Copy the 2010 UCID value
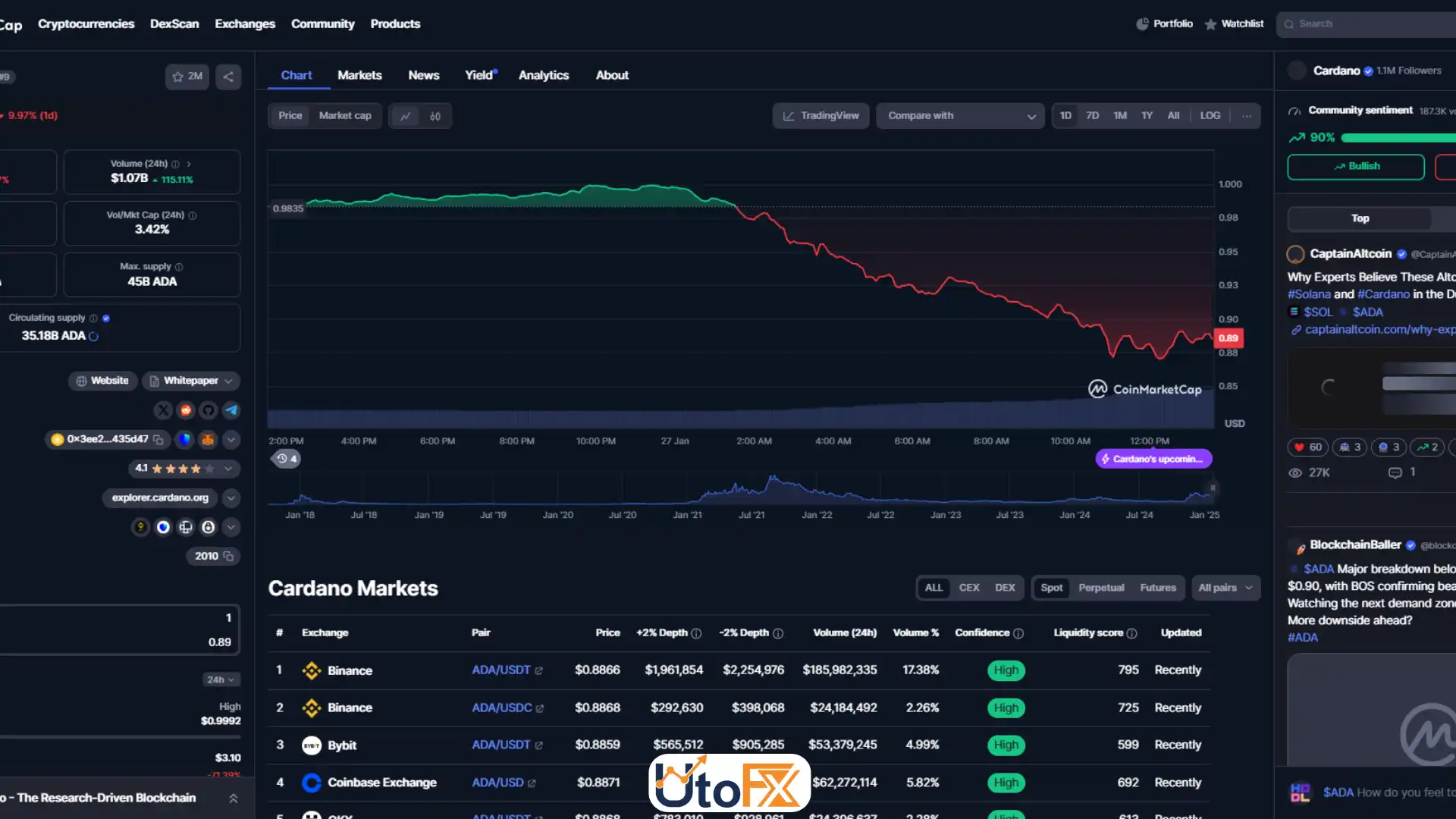 pyautogui.click(x=228, y=556)
